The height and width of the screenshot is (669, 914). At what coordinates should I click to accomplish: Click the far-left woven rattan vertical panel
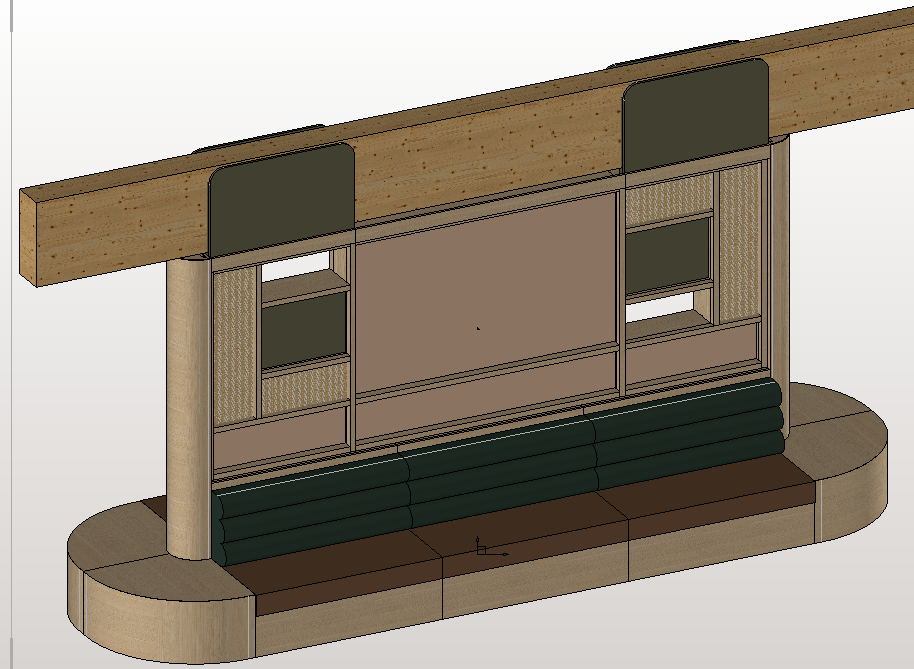tap(235, 340)
